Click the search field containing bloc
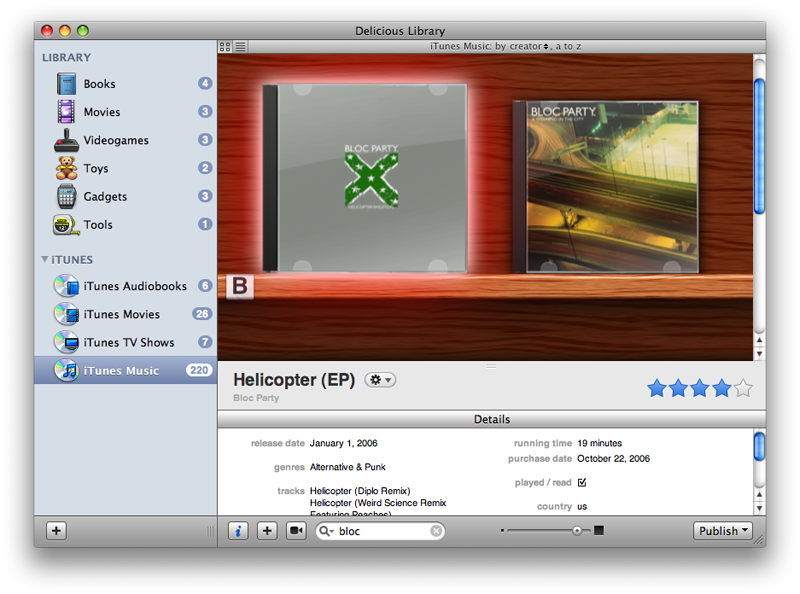 coord(380,531)
